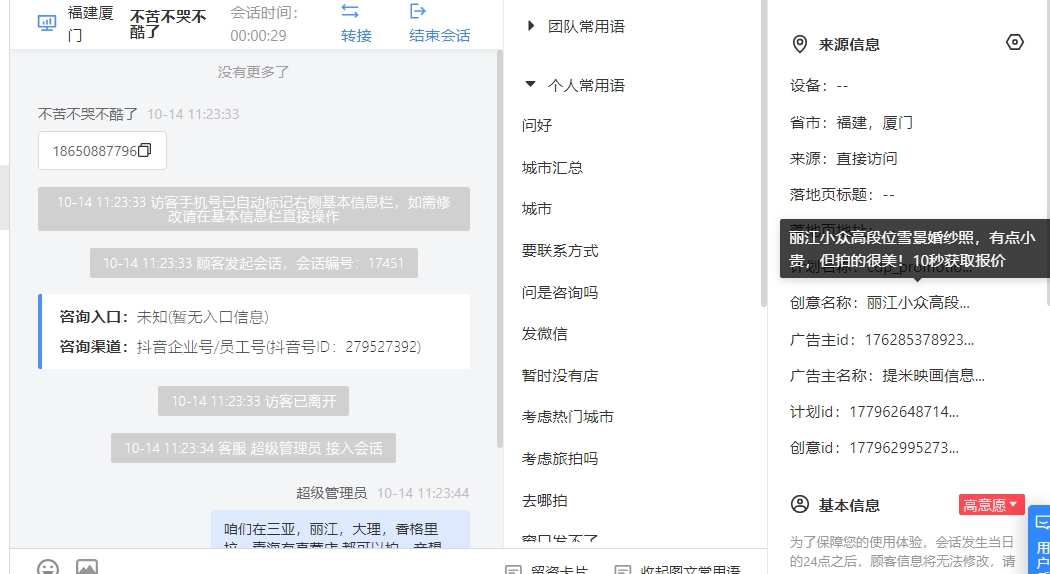Click the 超级管理员 接入会话 system message
This screenshot has height=574, width=1050.
253,448
